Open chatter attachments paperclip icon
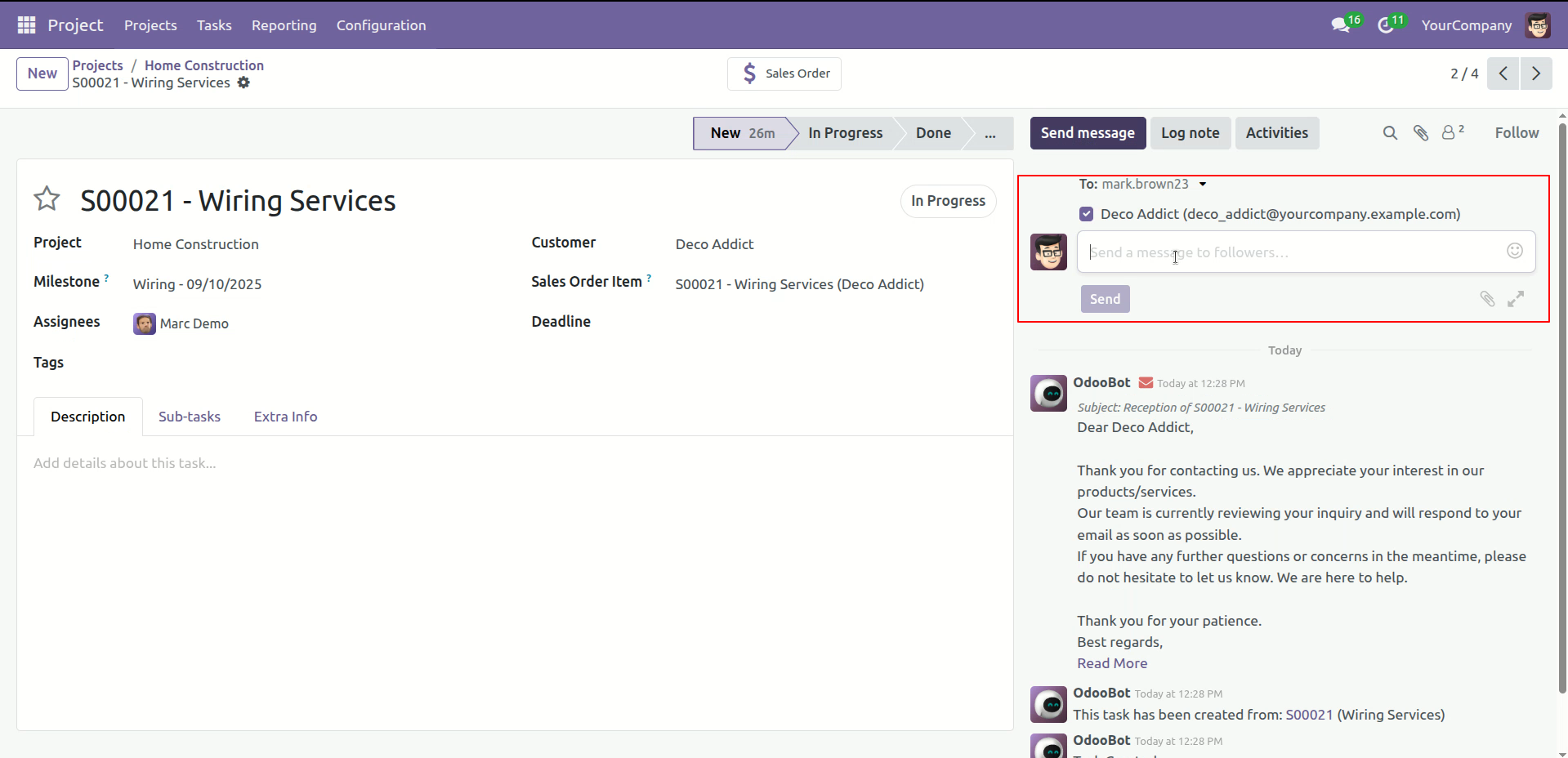 pyautogui.click(x=1421, y=132)
